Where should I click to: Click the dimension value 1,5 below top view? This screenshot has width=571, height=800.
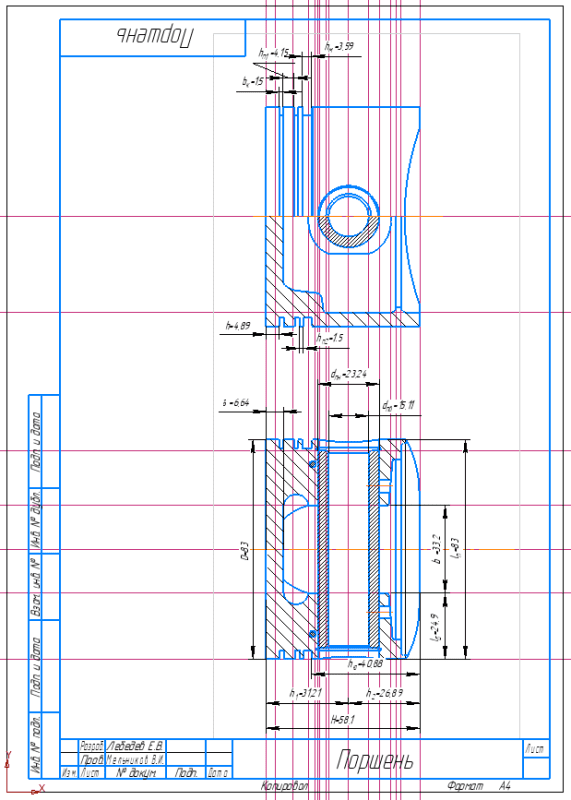click(330, 338)
